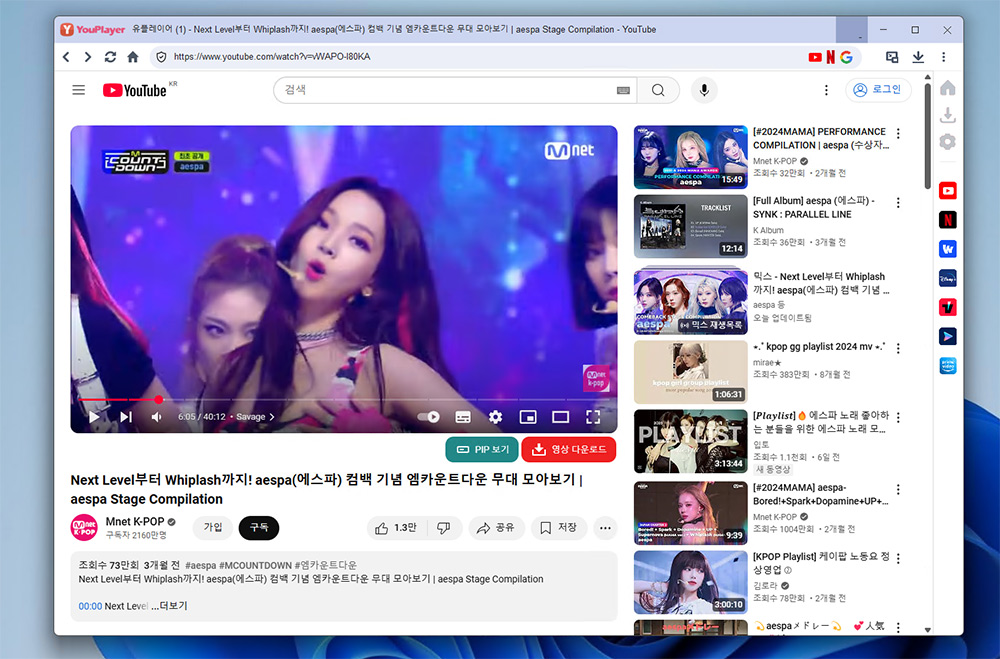The image size is (1000, 659).
Task: Open options menu for kpop gg playlist 2024
Action: [898, 348]
